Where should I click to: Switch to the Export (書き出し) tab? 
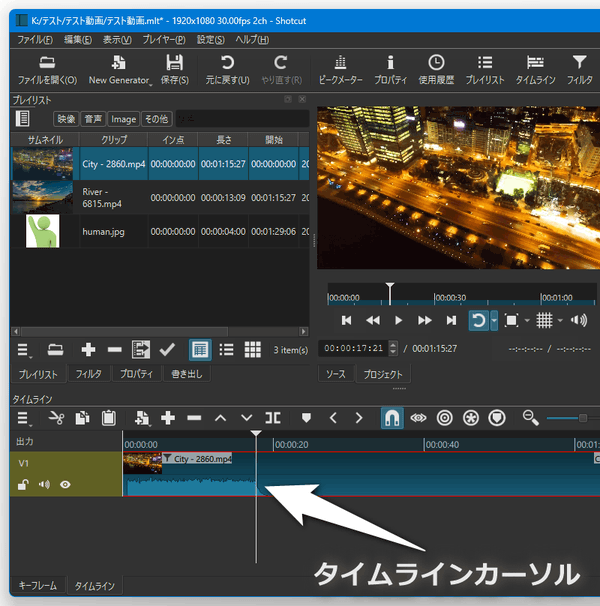click(187, 374)
